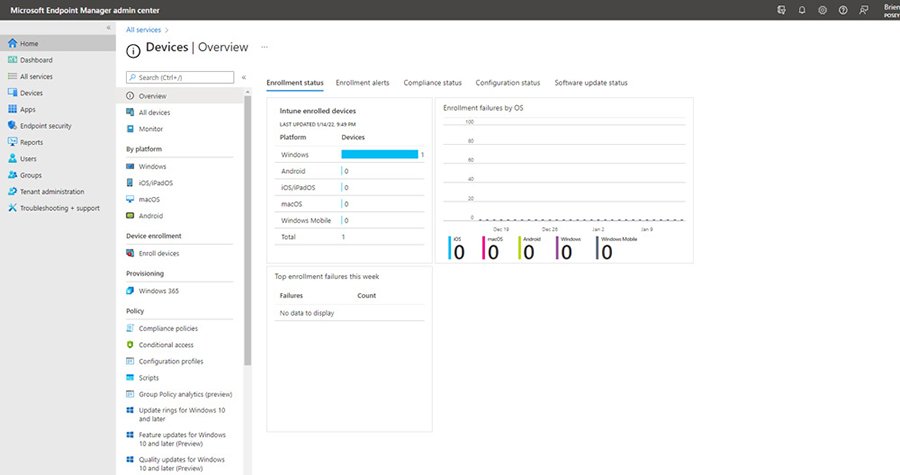Switch to the Software update status tab

click(x=590, y=82)
